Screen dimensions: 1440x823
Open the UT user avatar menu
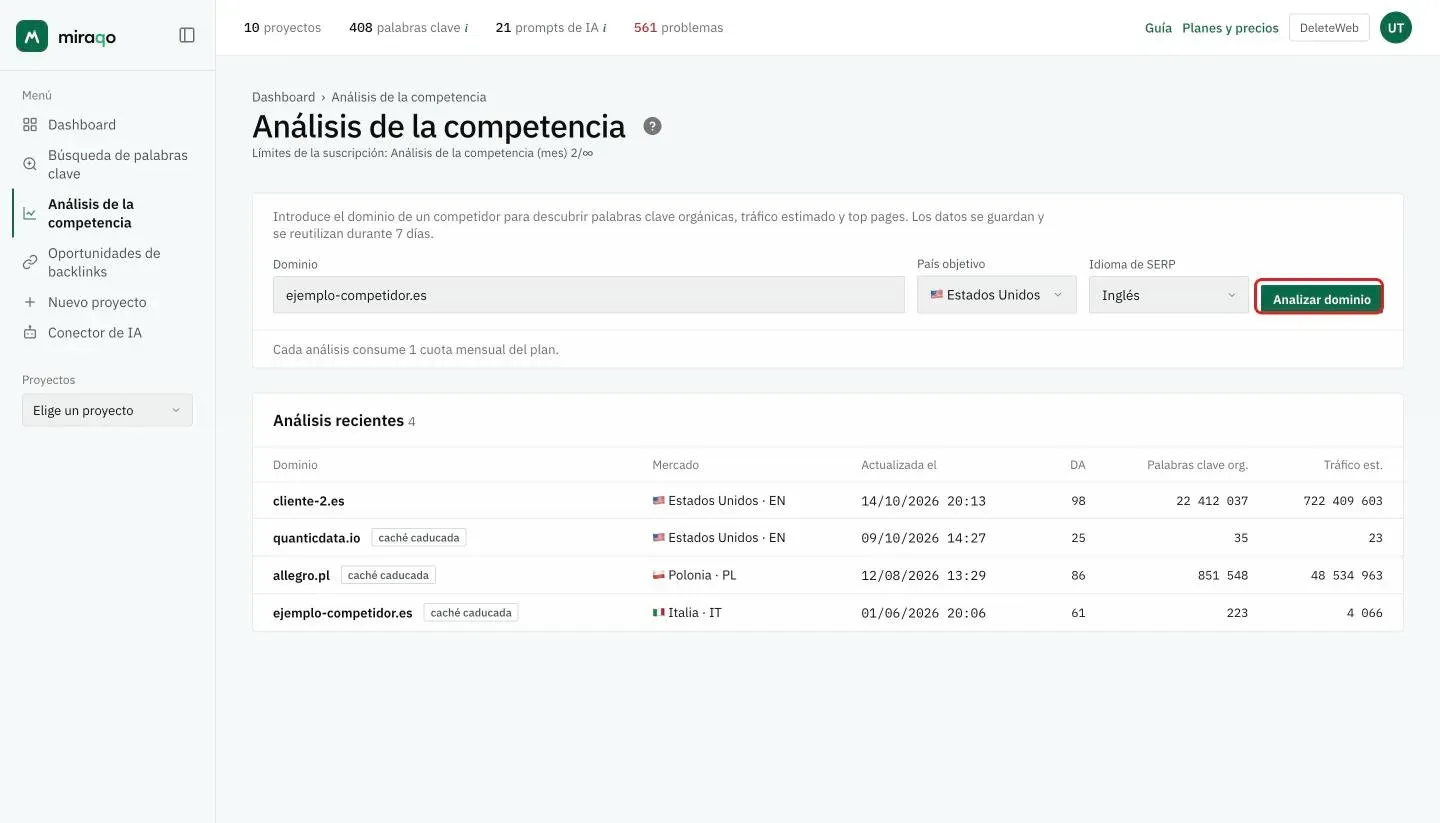point(1396,28)
